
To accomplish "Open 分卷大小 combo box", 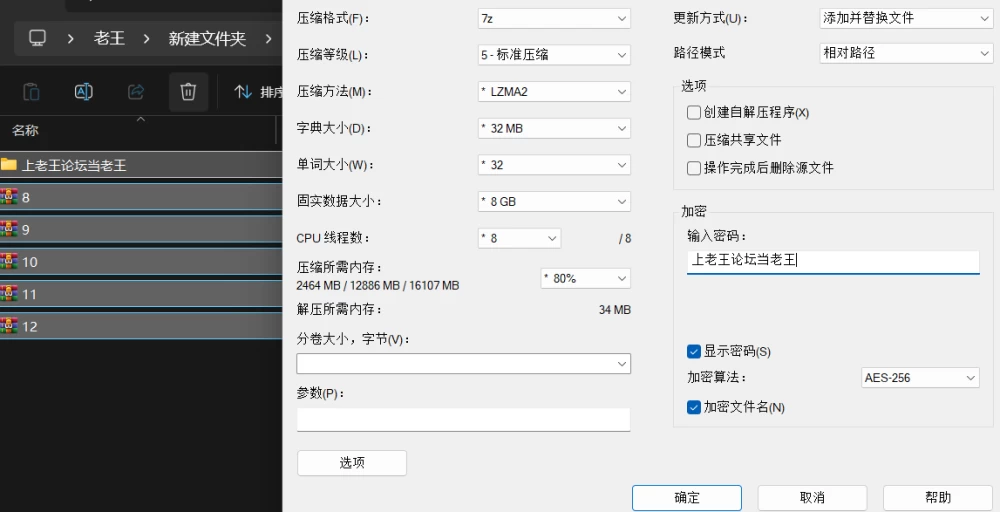I will coord(464,363).
